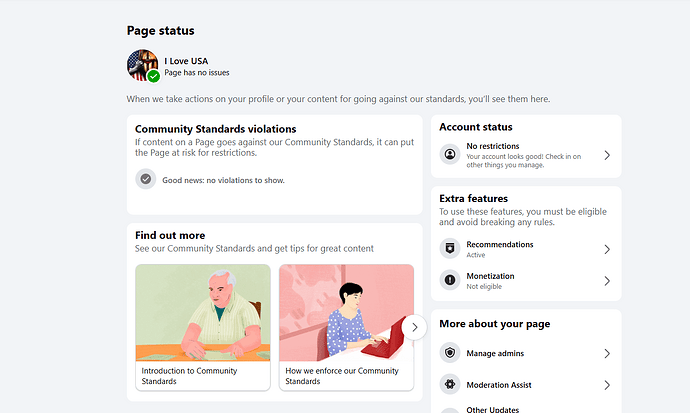The image size is (690, 413).
Task: Click the I Love USA profile picture
Action: 142,65
